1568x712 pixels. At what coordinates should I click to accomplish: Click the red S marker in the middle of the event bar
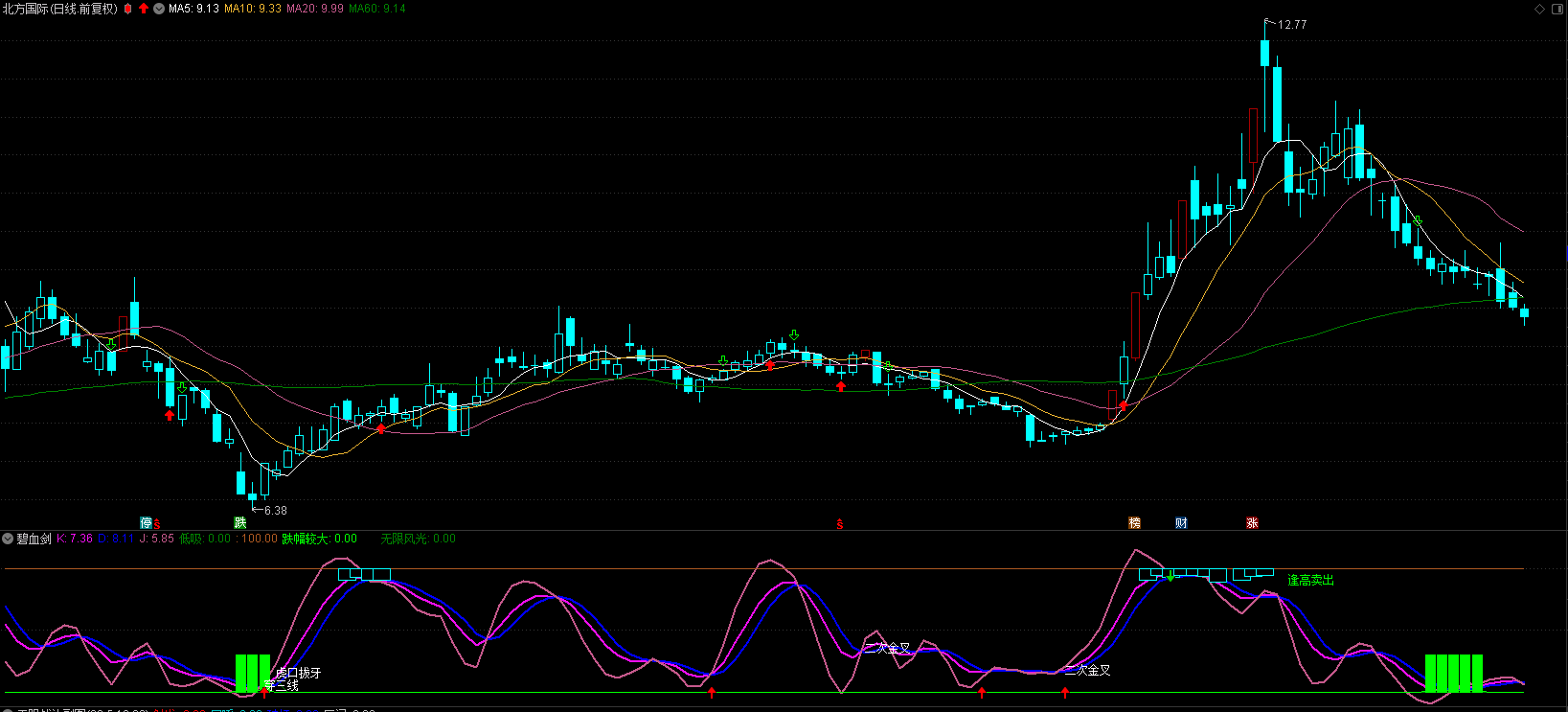(x=840, y=524)
